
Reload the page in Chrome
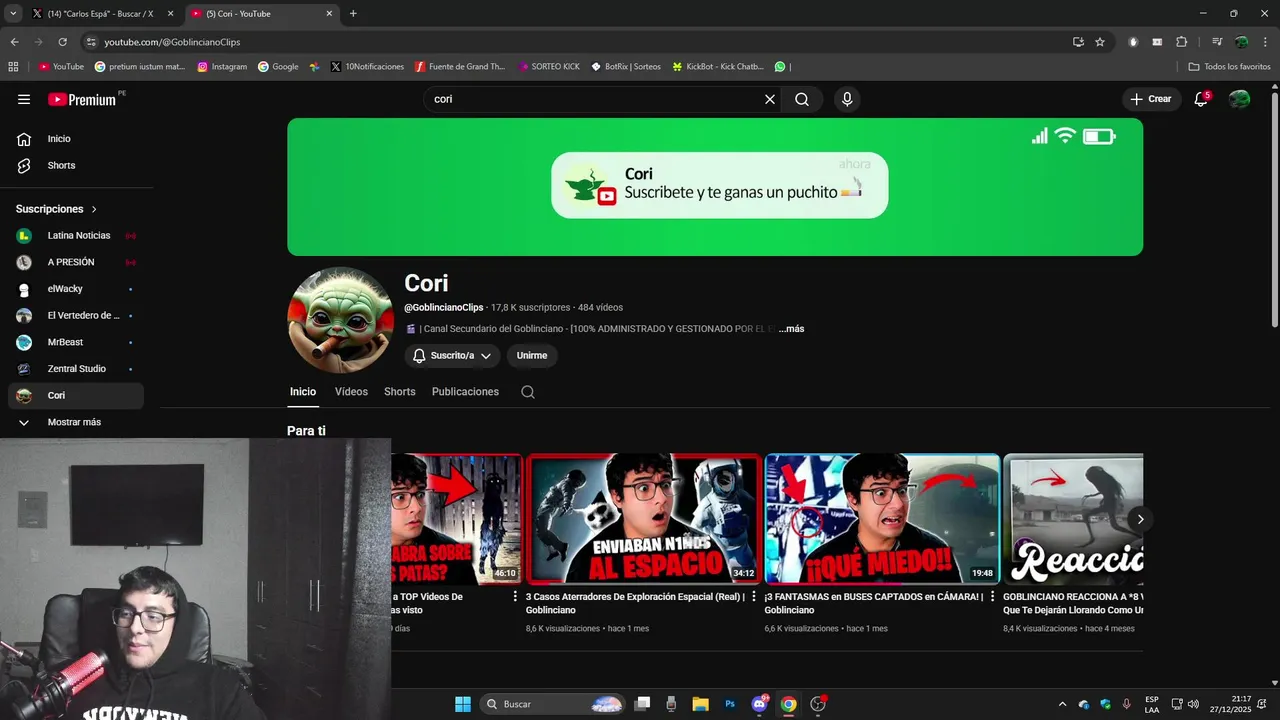[62, 42]
